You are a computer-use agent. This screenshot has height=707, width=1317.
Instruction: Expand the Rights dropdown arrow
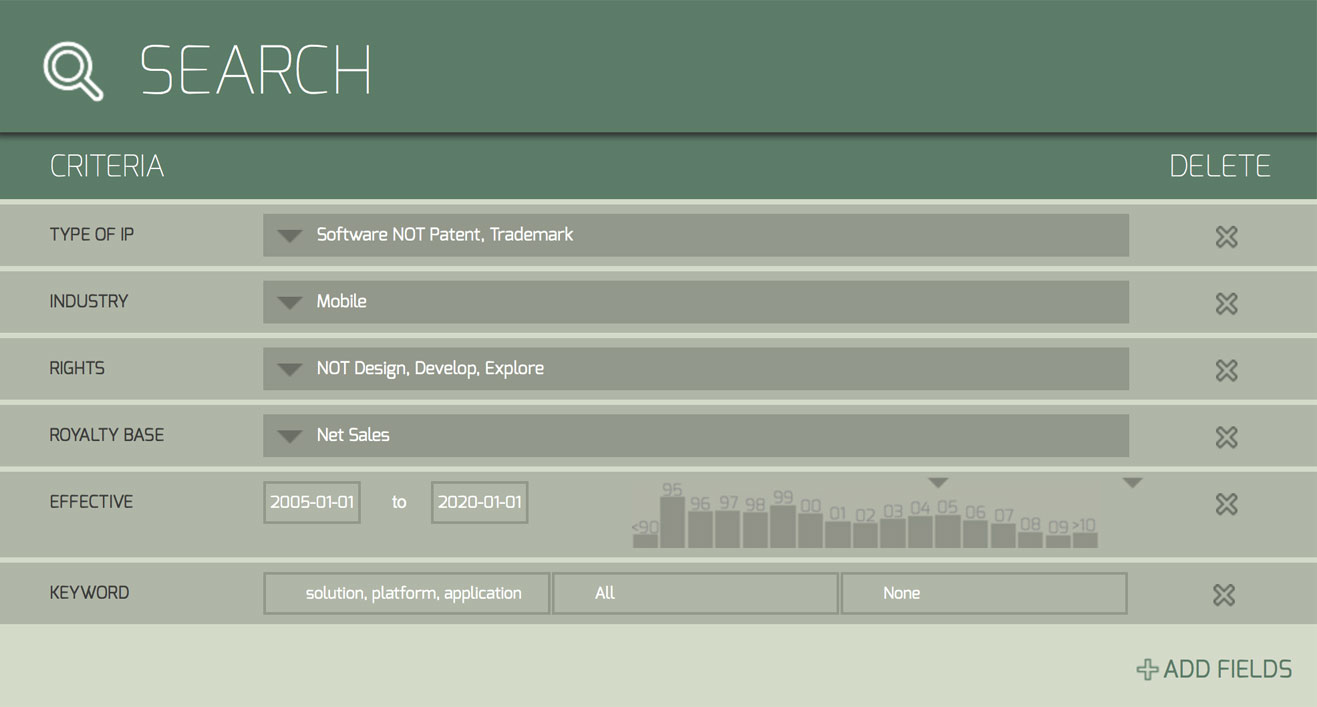[290, 369]
